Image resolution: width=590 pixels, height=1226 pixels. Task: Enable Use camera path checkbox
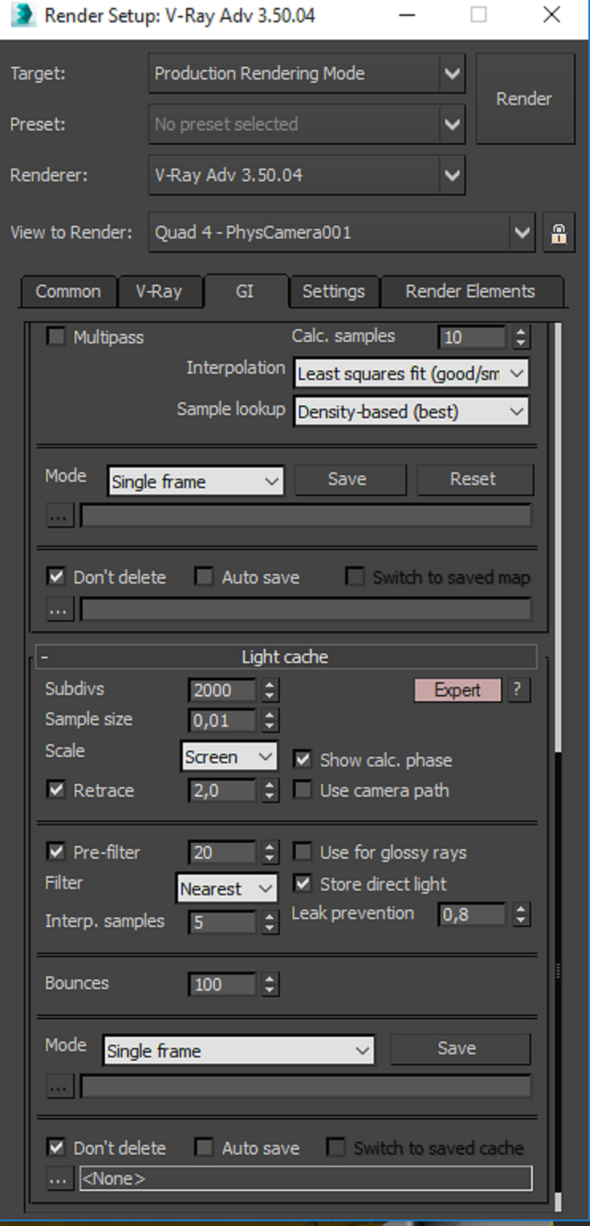pyautogui.click(x=303, y=790)
